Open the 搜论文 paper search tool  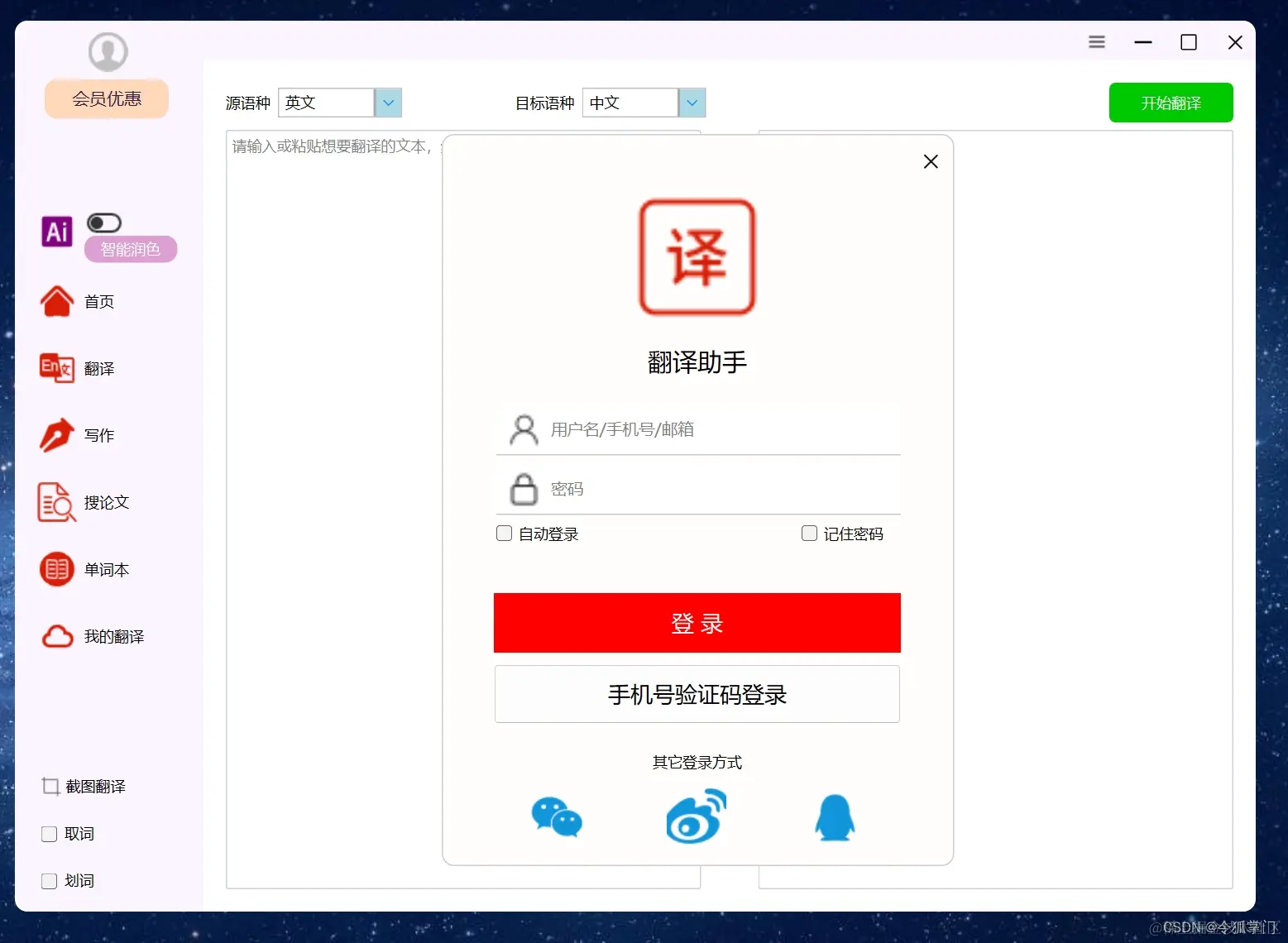[55, 502]
